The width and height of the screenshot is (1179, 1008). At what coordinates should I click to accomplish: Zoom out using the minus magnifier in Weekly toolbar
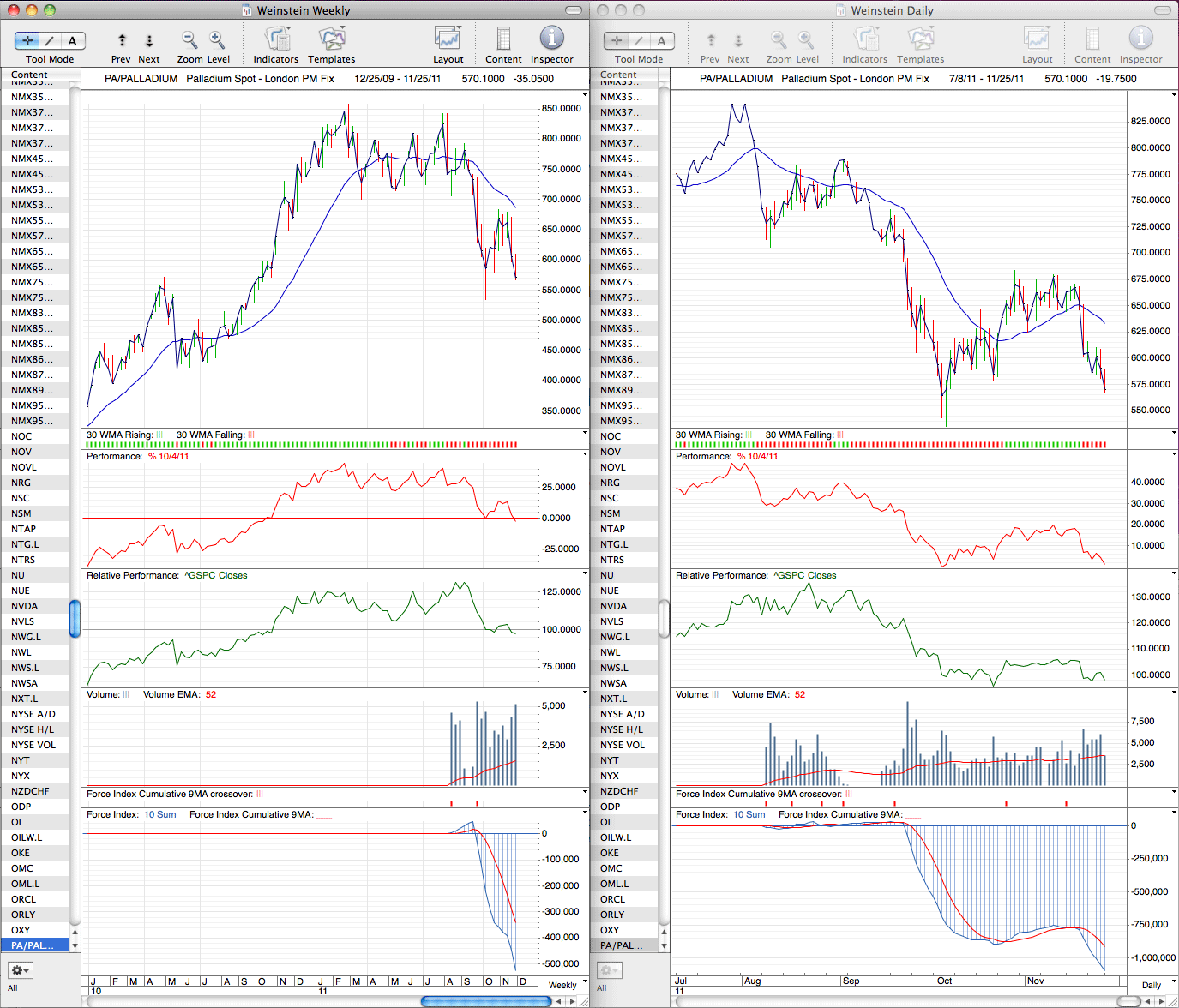(x=189, y=40)
